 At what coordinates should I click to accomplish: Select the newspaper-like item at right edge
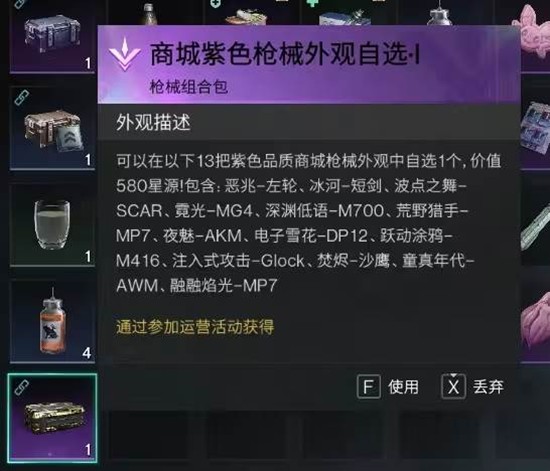pos(536,128)
